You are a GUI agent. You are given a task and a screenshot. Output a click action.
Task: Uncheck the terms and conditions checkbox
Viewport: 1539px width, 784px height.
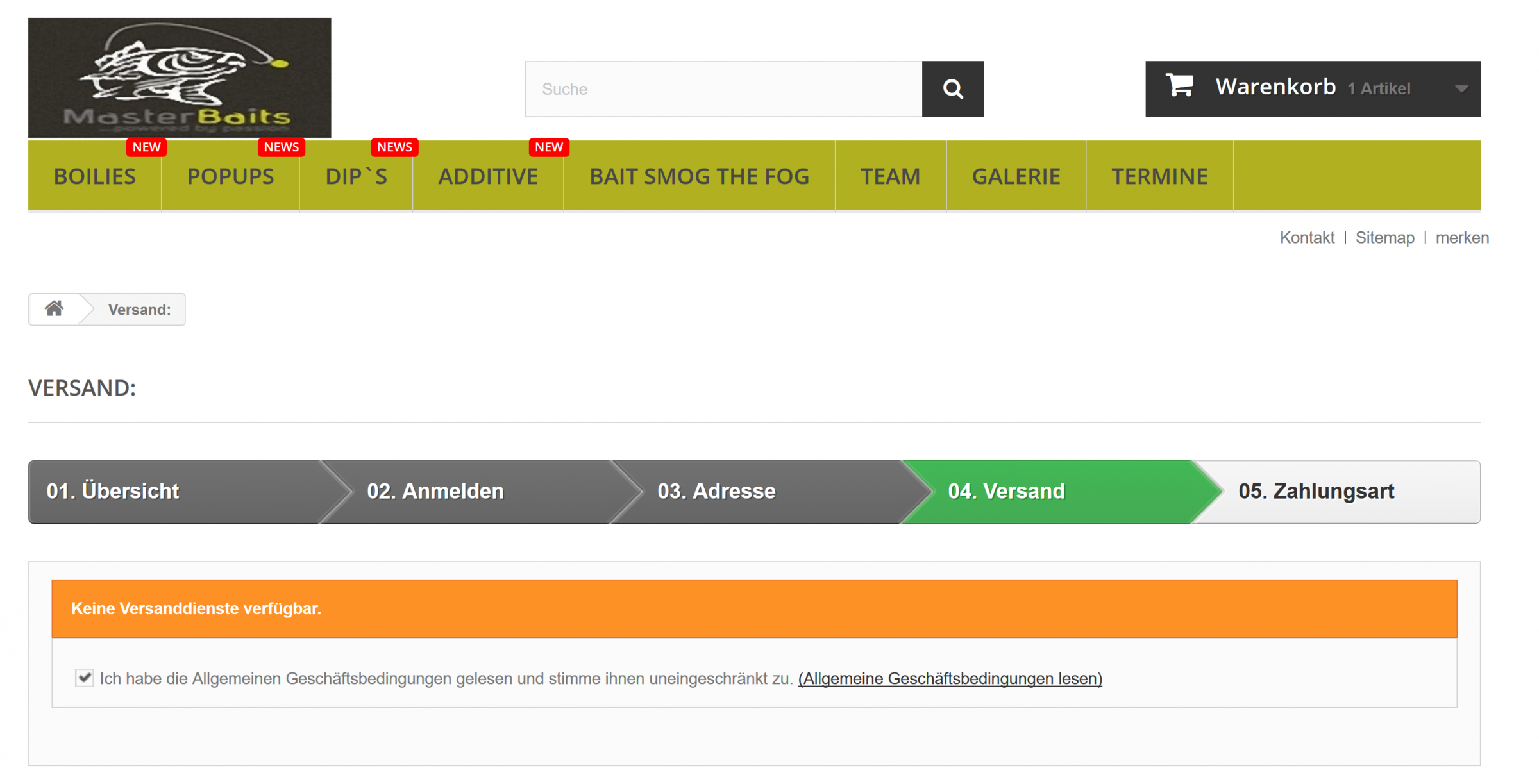click(84, 678)
